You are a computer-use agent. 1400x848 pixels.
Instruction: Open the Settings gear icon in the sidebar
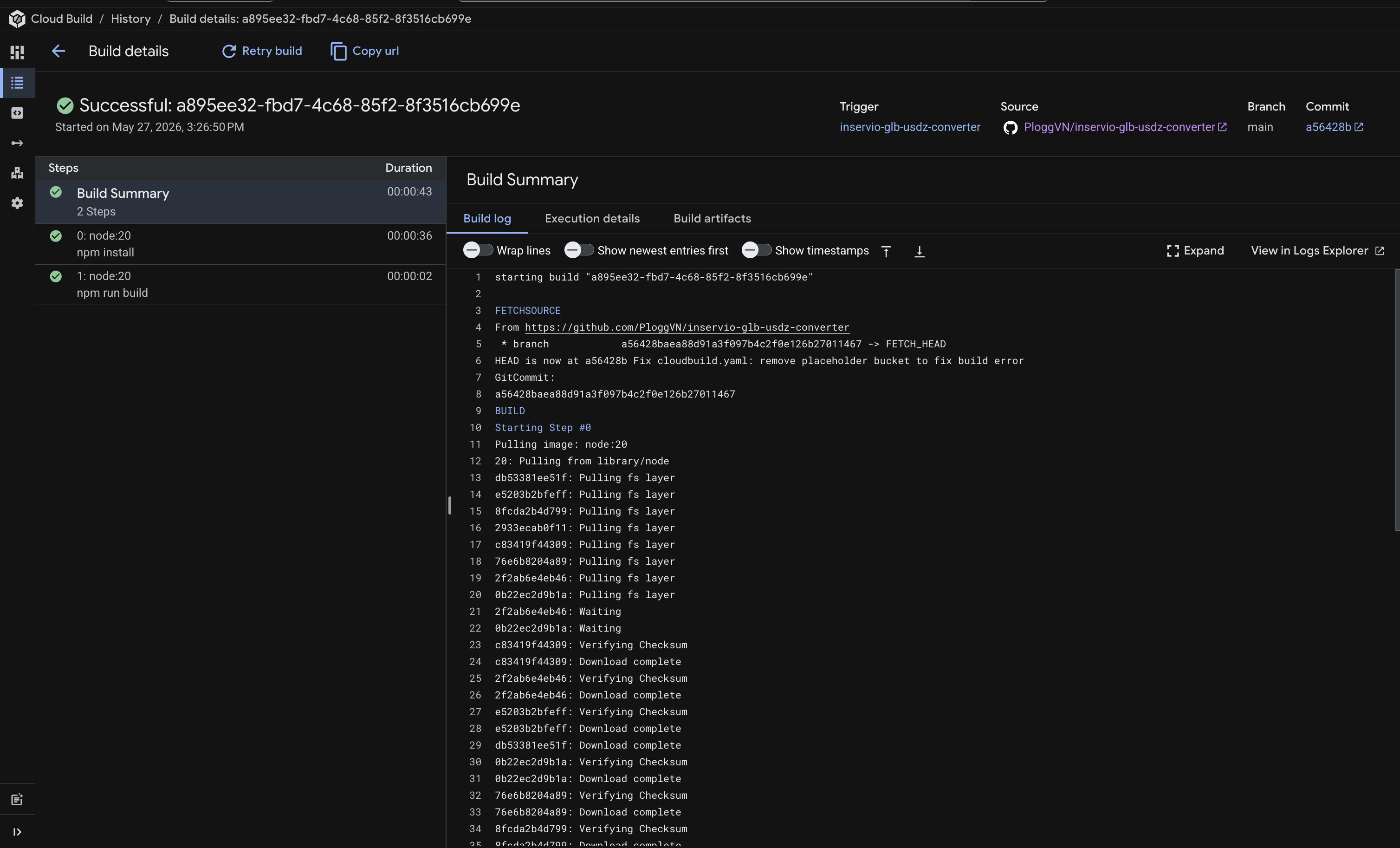coord(17,203)
